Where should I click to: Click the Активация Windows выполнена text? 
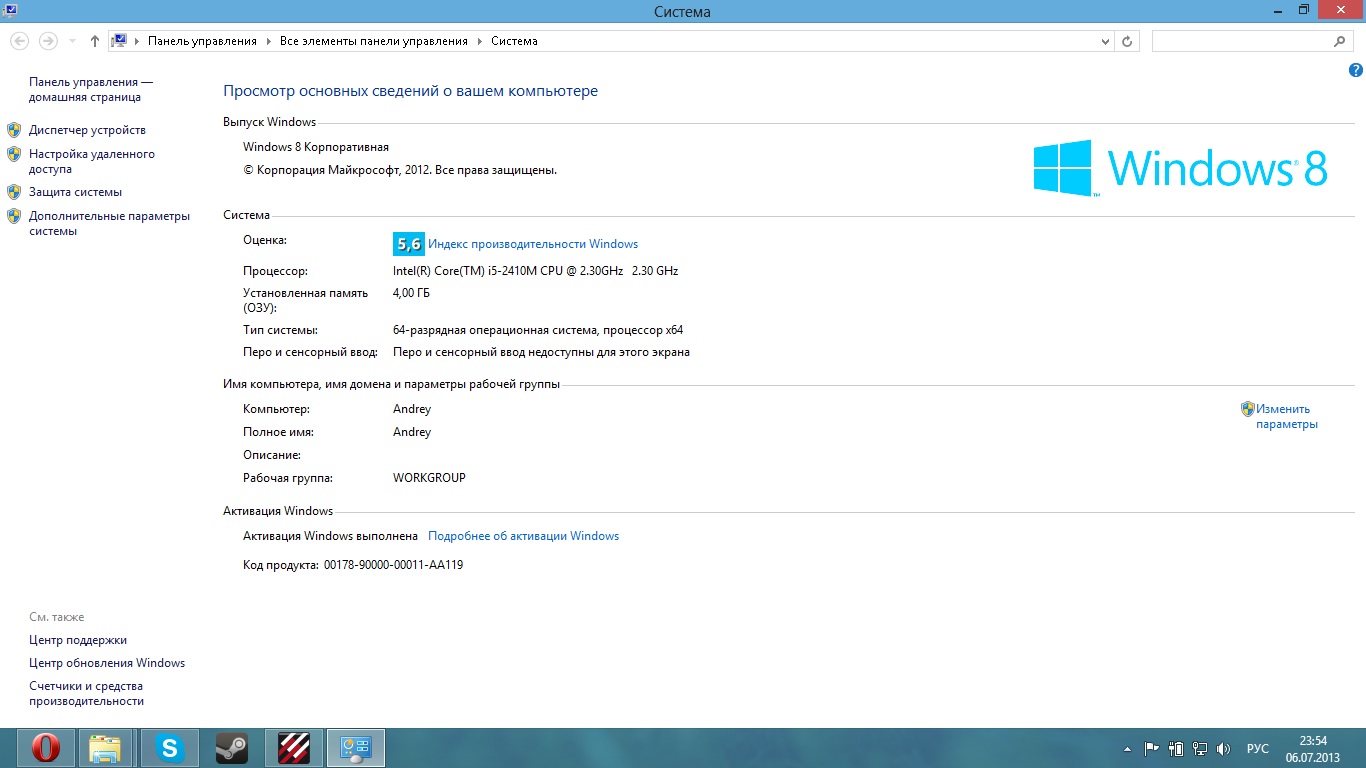[x=330, y=536]
